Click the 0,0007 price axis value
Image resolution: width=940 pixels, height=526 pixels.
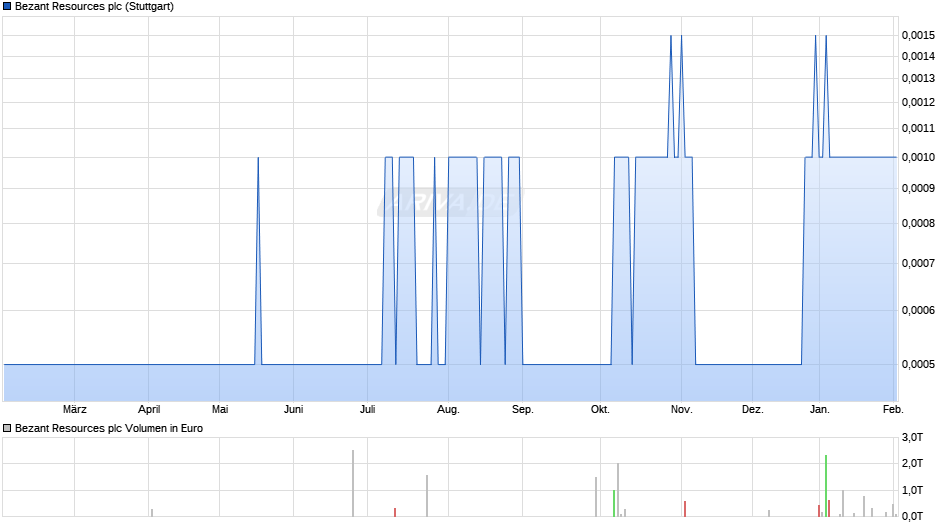918,263
